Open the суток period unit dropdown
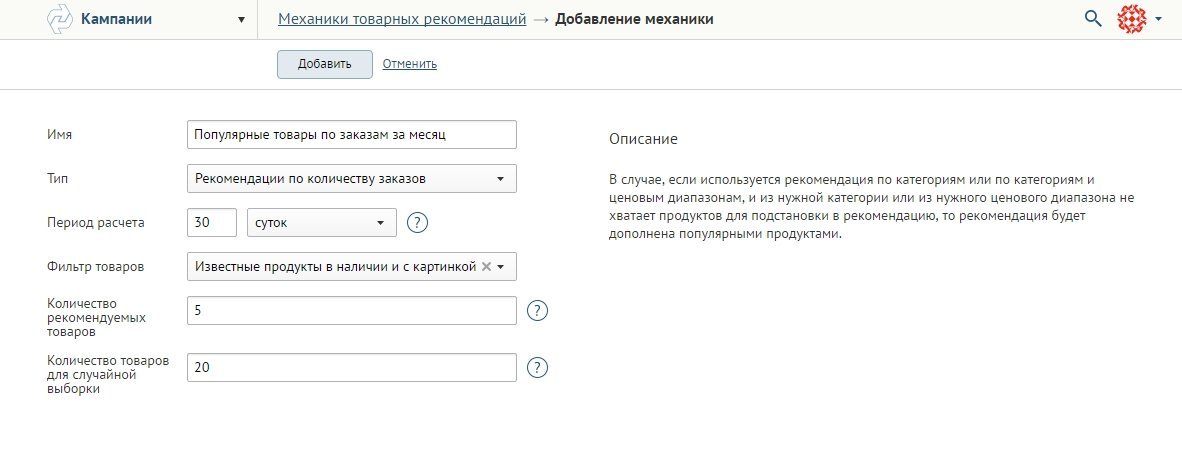The height and width of the screenshot is (457, 1182). point(322,223)
